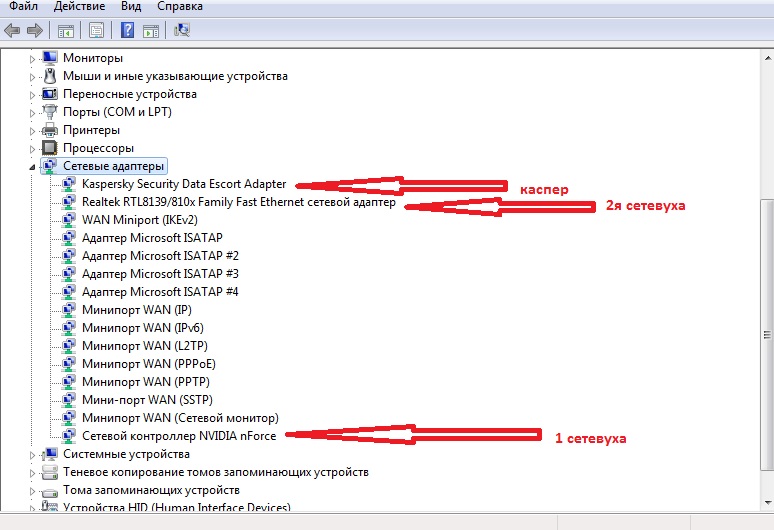The image size is (774, 530).
Task: Select Realtek RTL8139/810x Family Fast Ethernet adapter
Action: coord(238,202)
